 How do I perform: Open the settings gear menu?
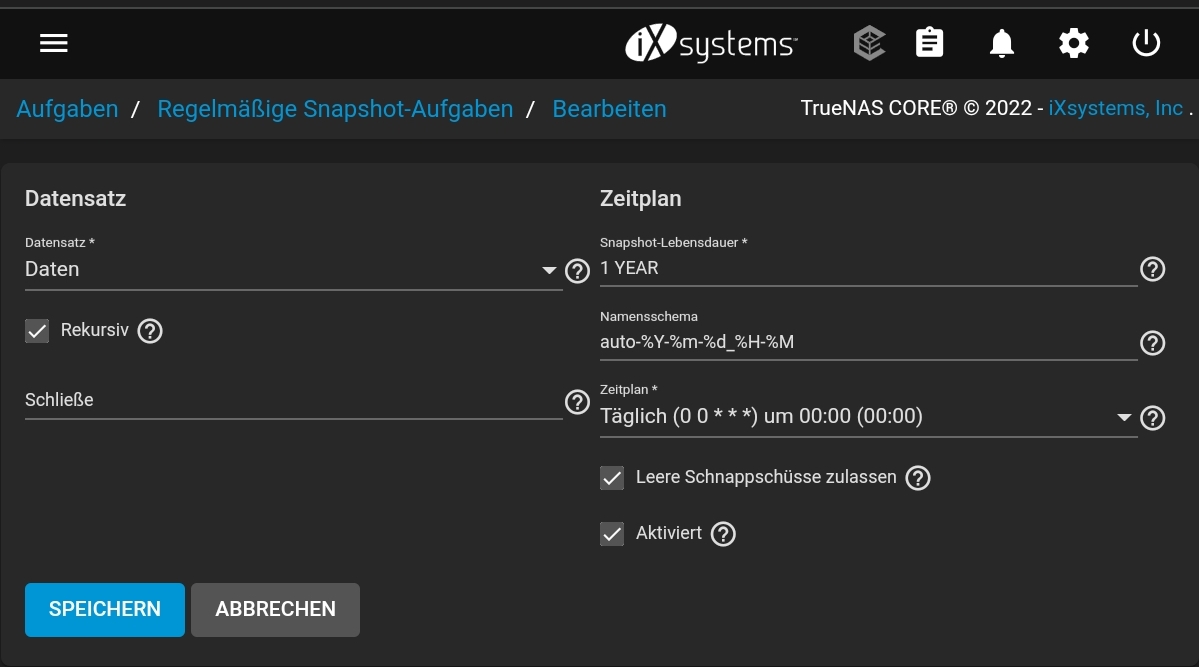coord(1074,43)
